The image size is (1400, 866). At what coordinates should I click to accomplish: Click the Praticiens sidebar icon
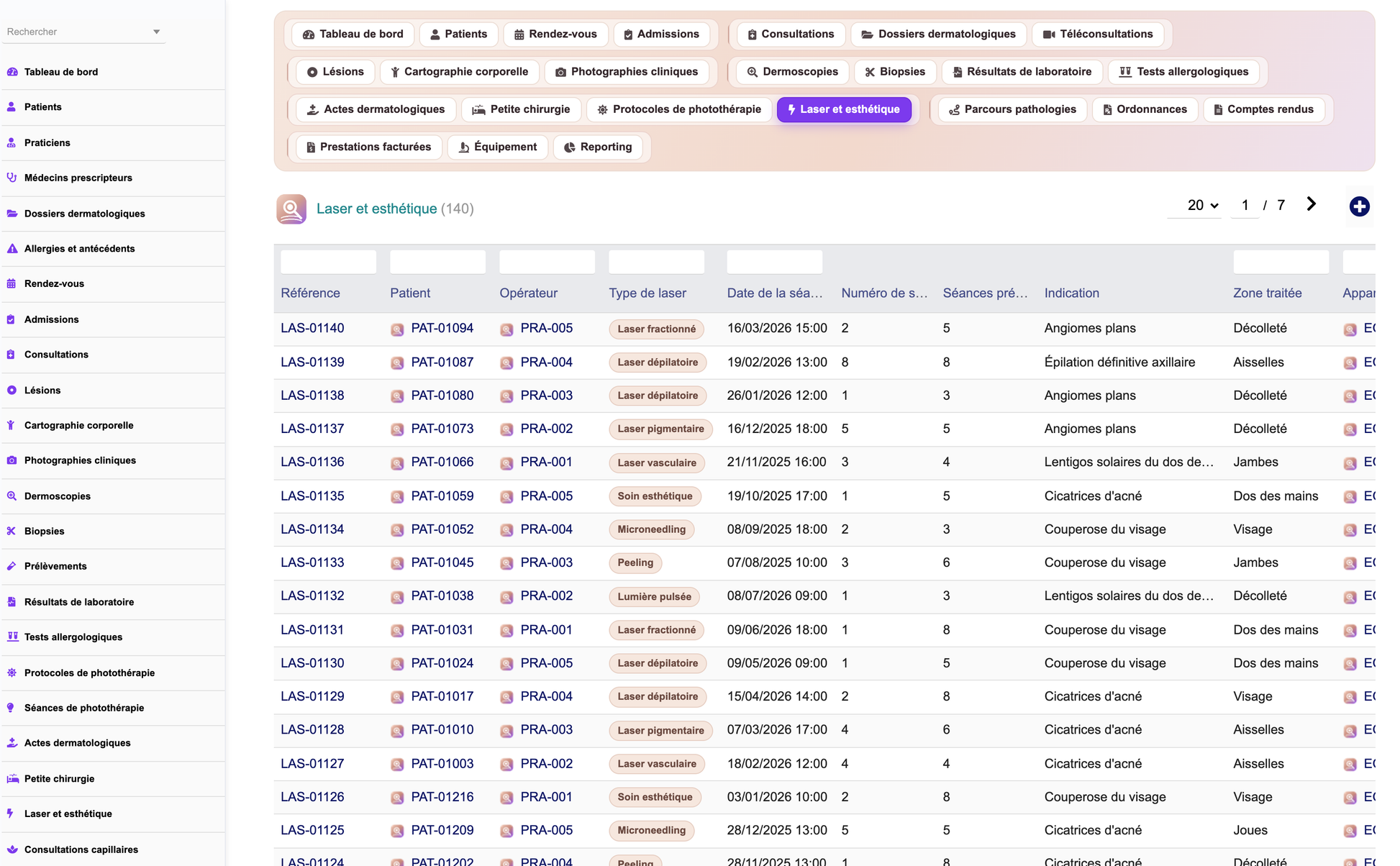(12, 143)
